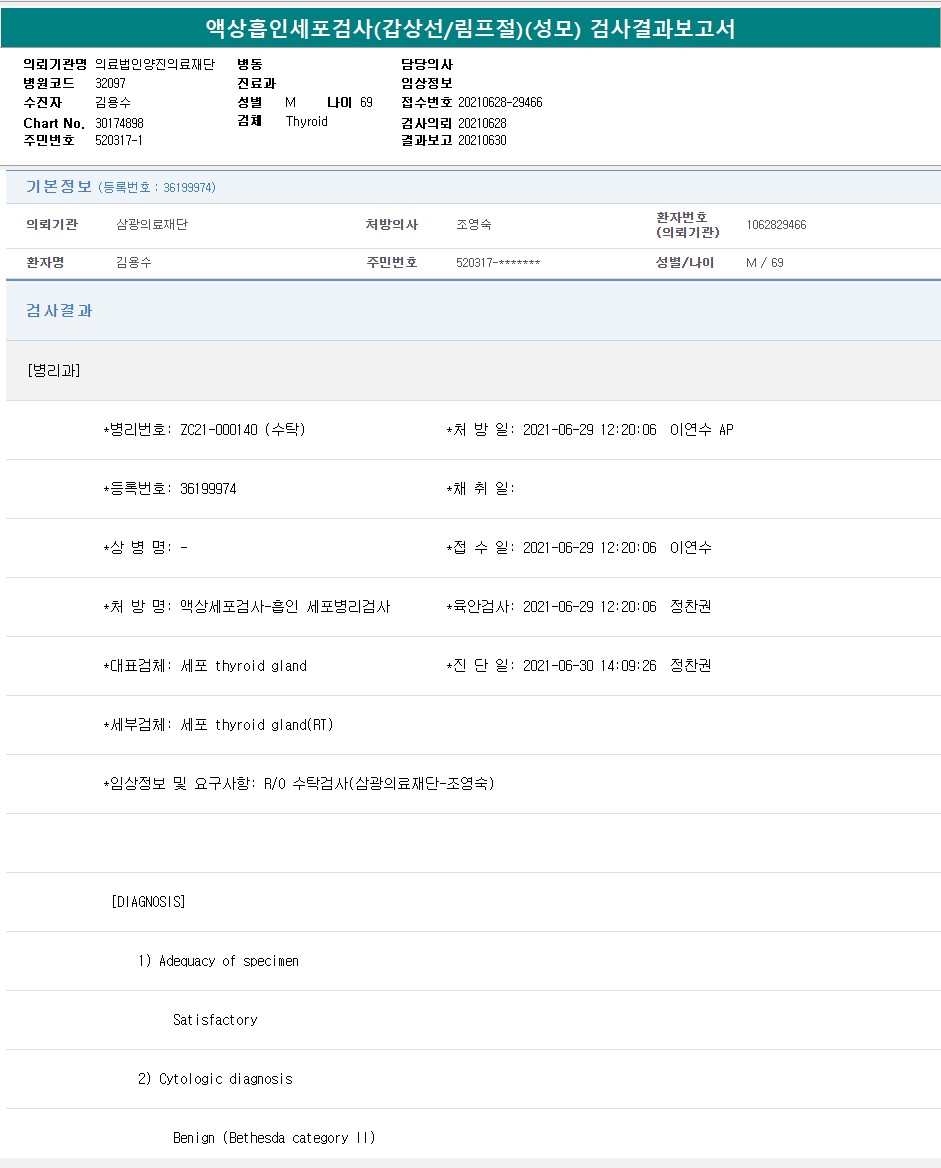The width and height of the screenshot is (941, 1168).
Task: Select the 병리번호 ZC21-000140 entry
Action: tap(204, 430)
